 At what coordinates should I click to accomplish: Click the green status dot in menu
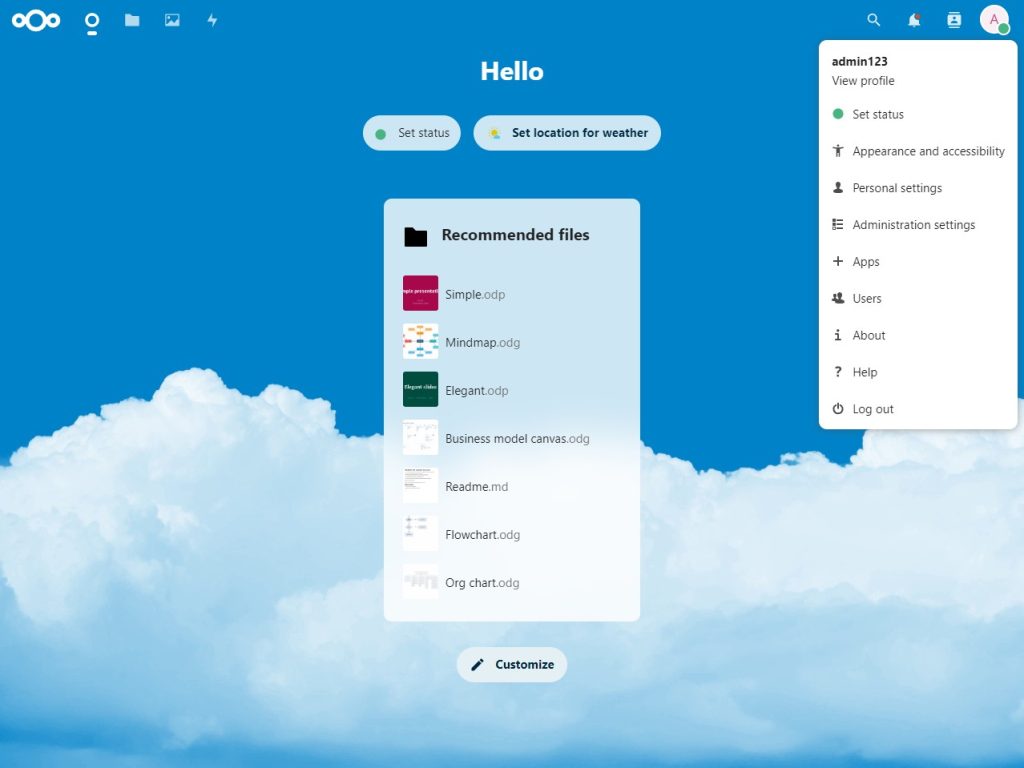838,114
